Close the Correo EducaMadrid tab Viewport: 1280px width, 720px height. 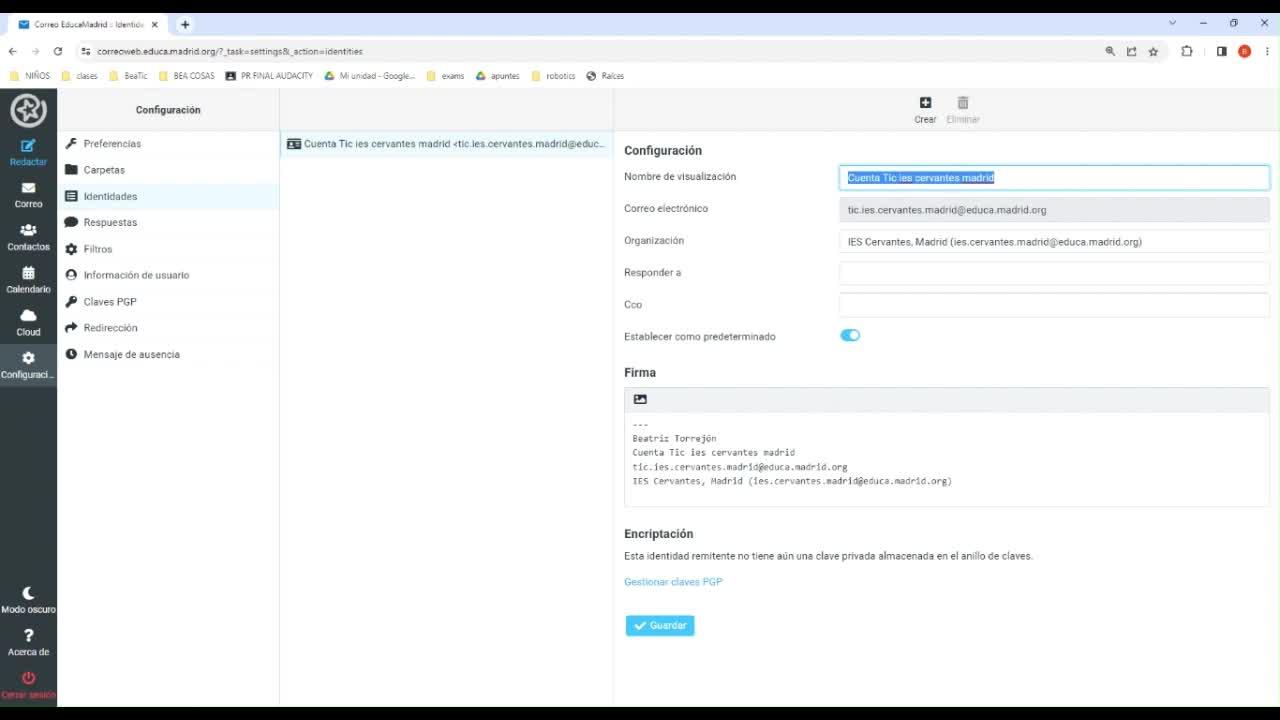pos(154,24)
